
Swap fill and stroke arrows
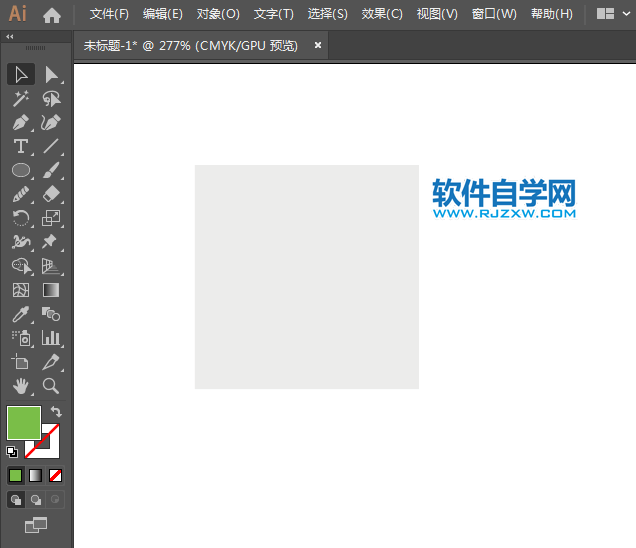(x=56, y=412)
